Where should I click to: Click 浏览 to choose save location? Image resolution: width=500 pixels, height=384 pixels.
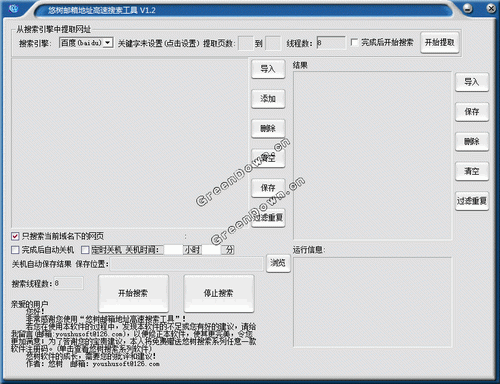(x=278, y=263)
